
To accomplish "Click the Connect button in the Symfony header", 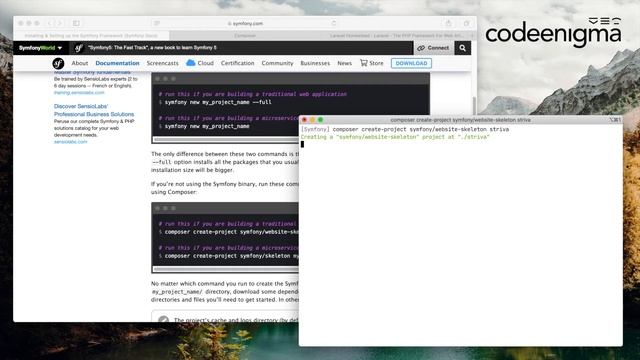I will coord(433,48).
